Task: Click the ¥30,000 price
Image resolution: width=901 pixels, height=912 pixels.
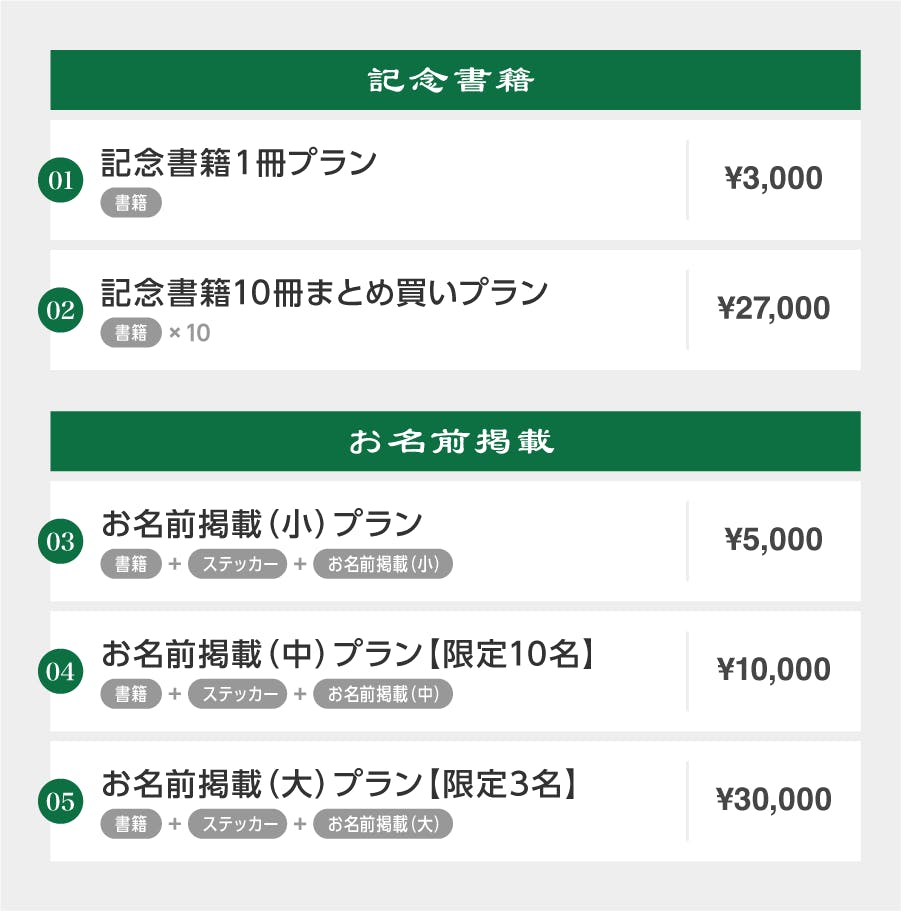Action: (x=773, y=800)
